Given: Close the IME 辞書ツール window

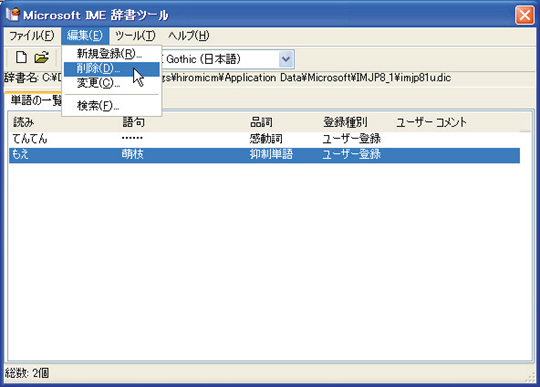Looking at the screenshot, I should pyautogui.click(x=525, y=15).
